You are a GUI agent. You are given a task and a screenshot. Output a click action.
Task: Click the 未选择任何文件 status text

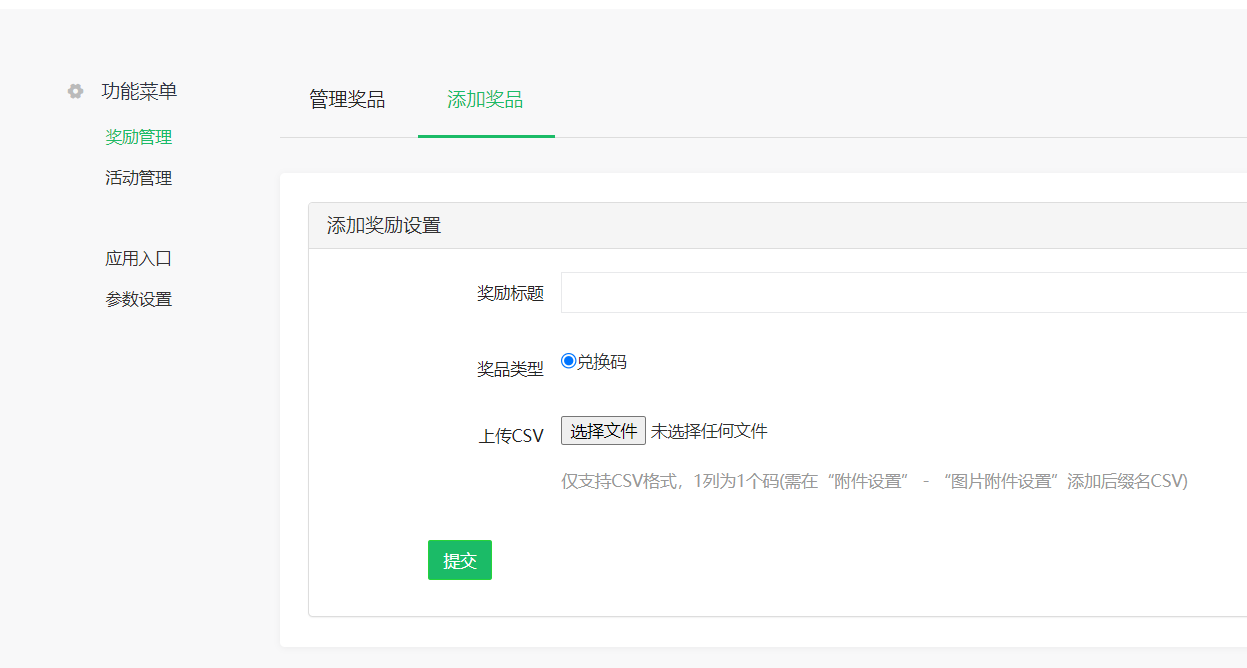[x=709, y=431]
